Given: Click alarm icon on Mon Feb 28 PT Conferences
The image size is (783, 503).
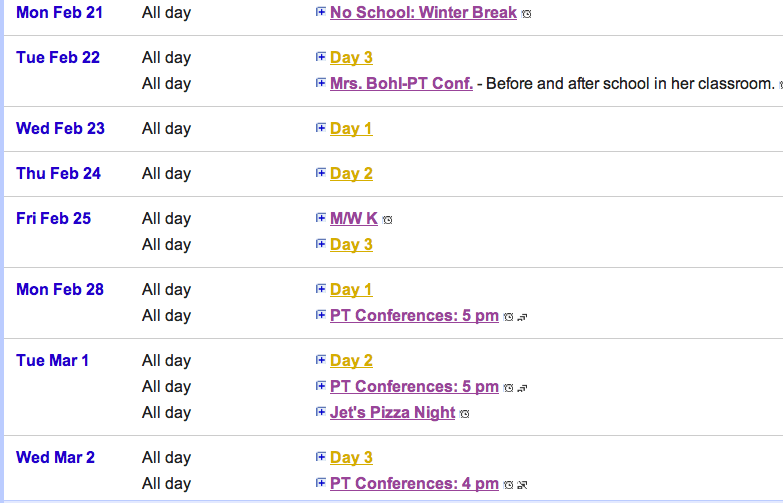Looking at the screenshot, I should [x=508, y=317].
